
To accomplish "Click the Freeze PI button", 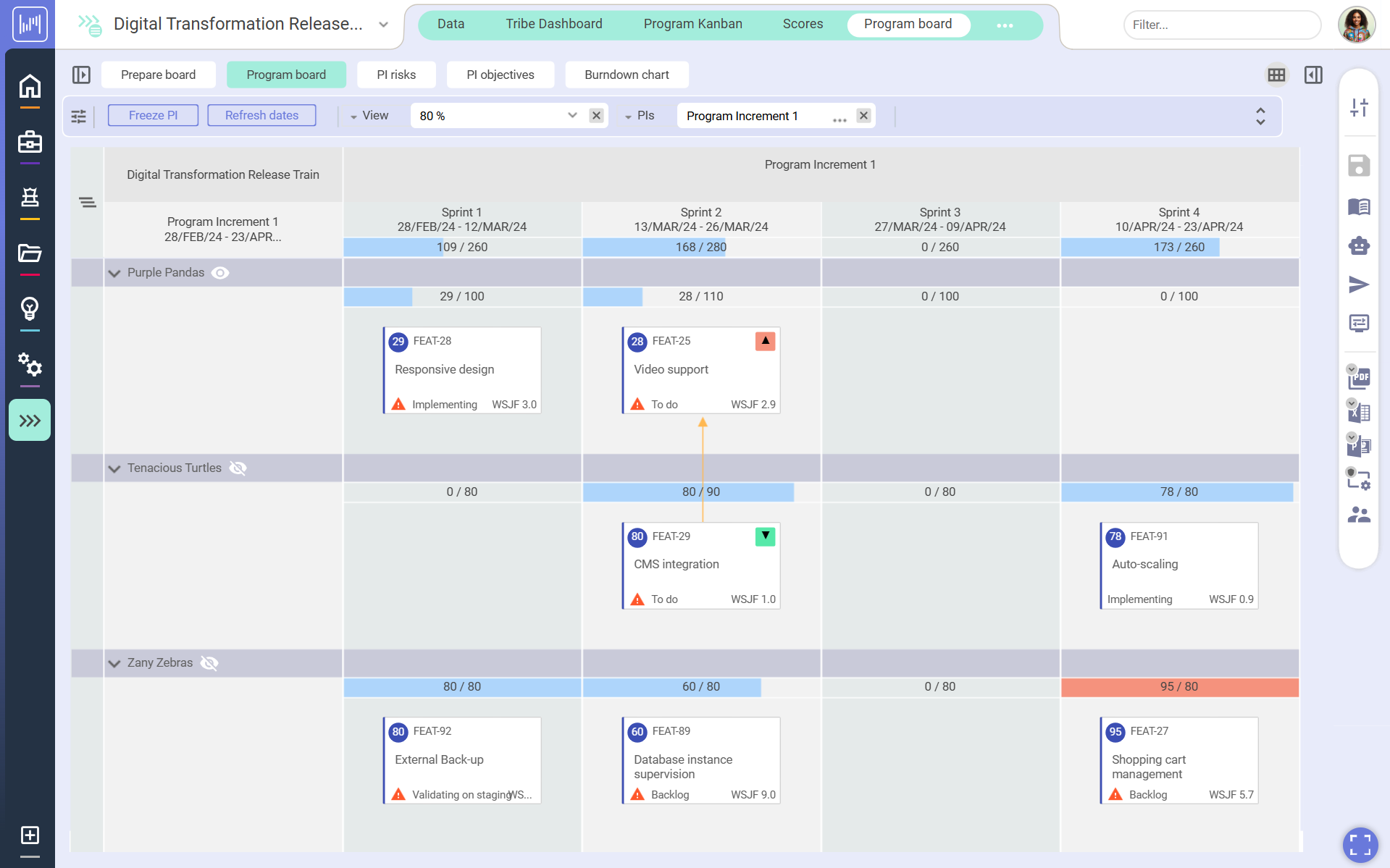I will point(153,115).
